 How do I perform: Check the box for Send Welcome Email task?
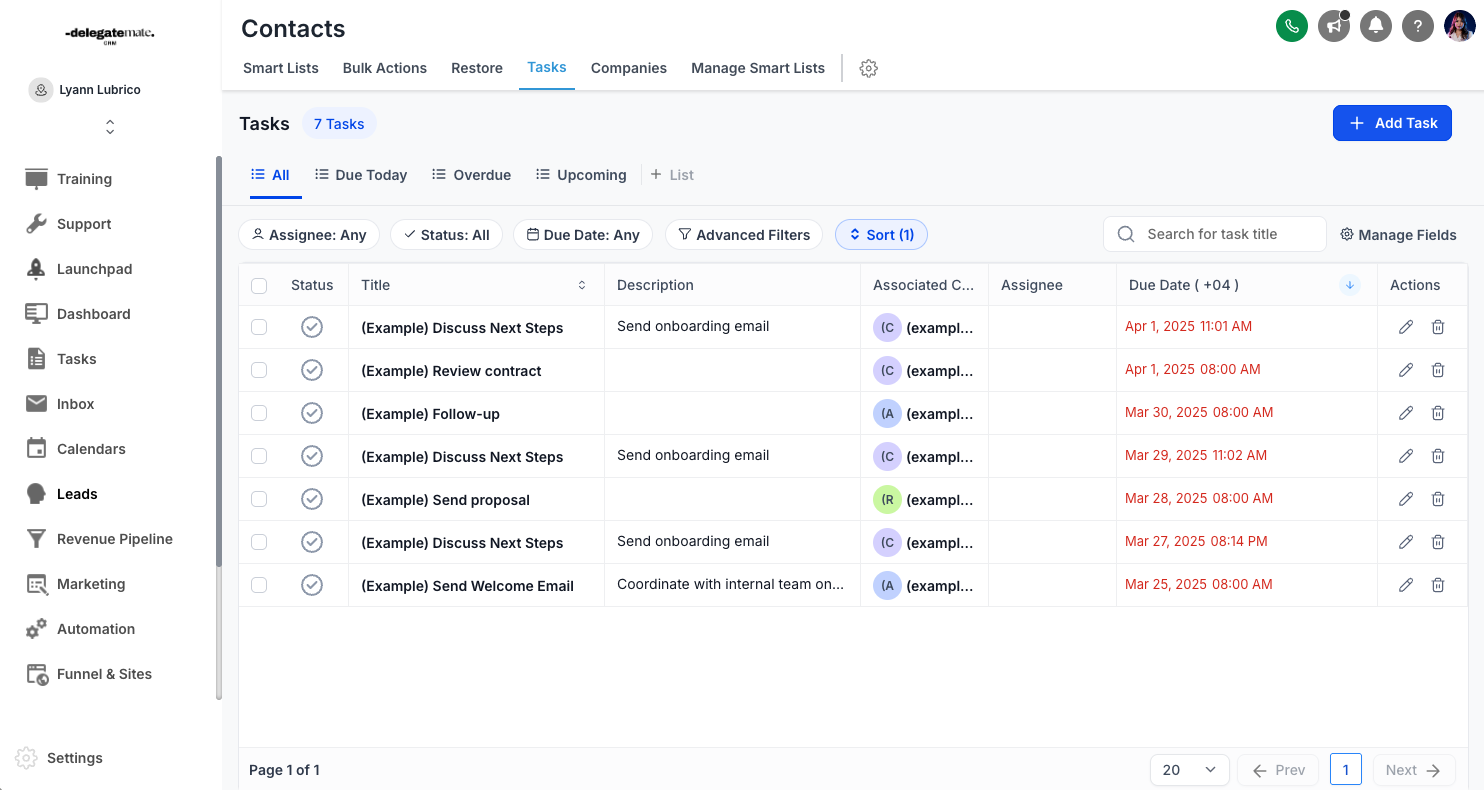pyautogui.click(x=259, y=585)
